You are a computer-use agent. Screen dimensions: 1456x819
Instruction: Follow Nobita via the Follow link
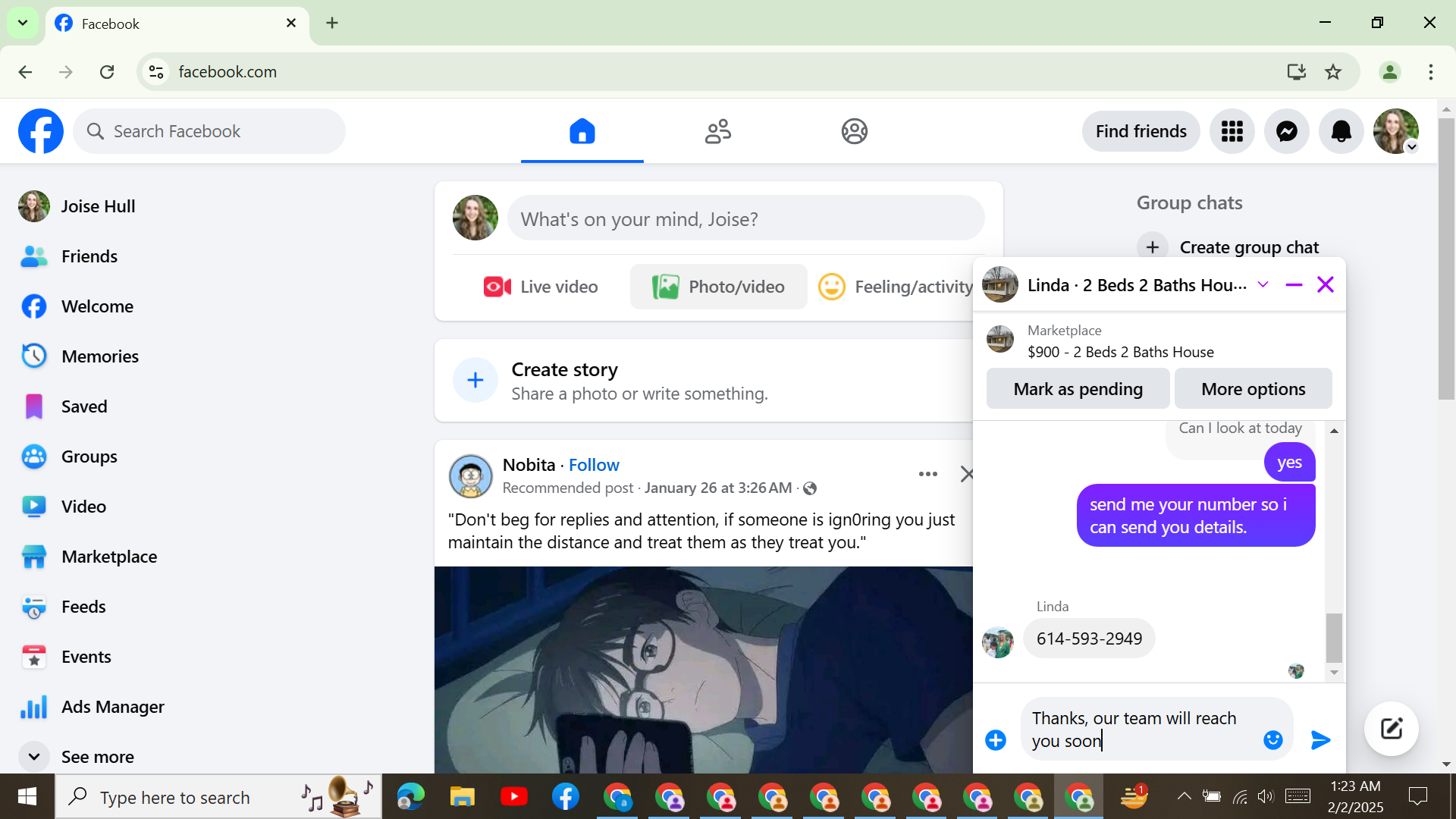(x=593, y=465)
